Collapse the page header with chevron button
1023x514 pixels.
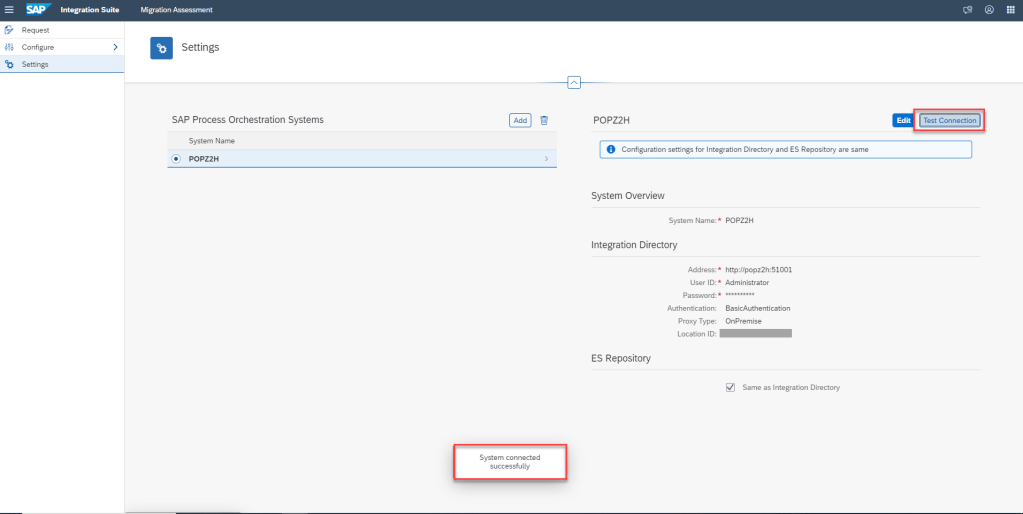click(x=574, y=82)
